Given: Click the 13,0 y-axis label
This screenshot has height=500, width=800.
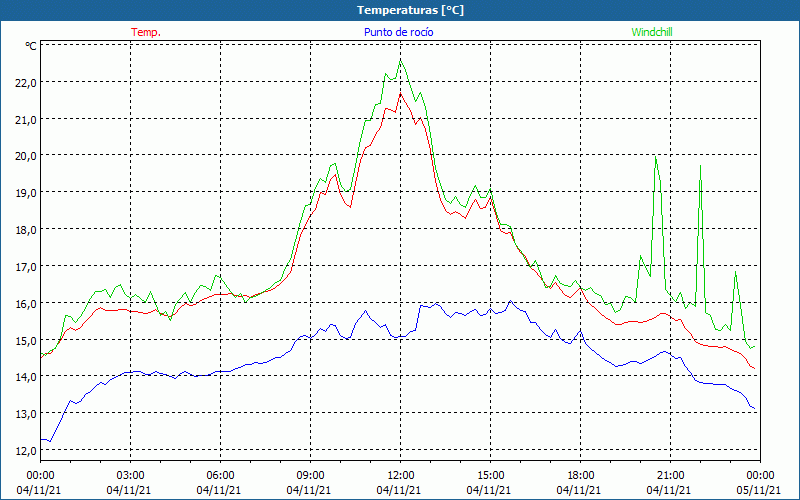Looking at the screenshot, I should click(26, 414).
